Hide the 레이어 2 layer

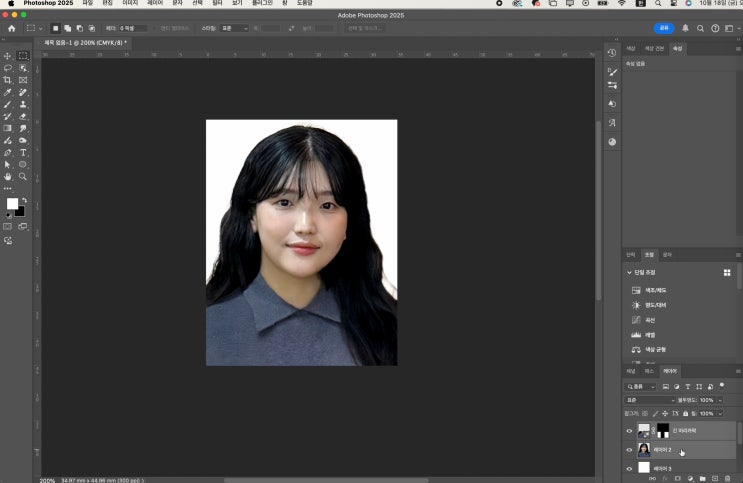(x=629, y=450)
